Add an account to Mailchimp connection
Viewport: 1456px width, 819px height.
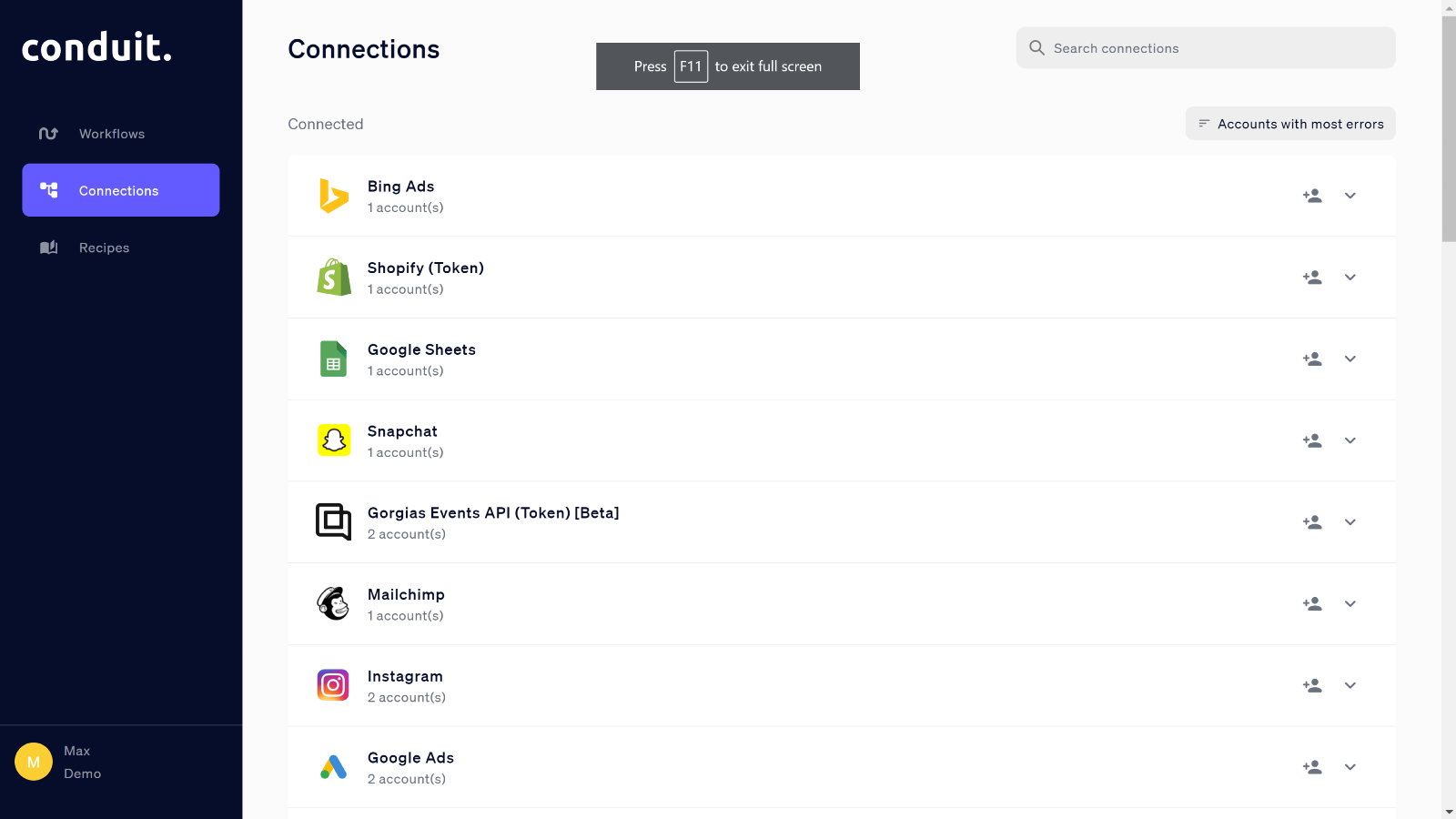(x=1311, y=604)
